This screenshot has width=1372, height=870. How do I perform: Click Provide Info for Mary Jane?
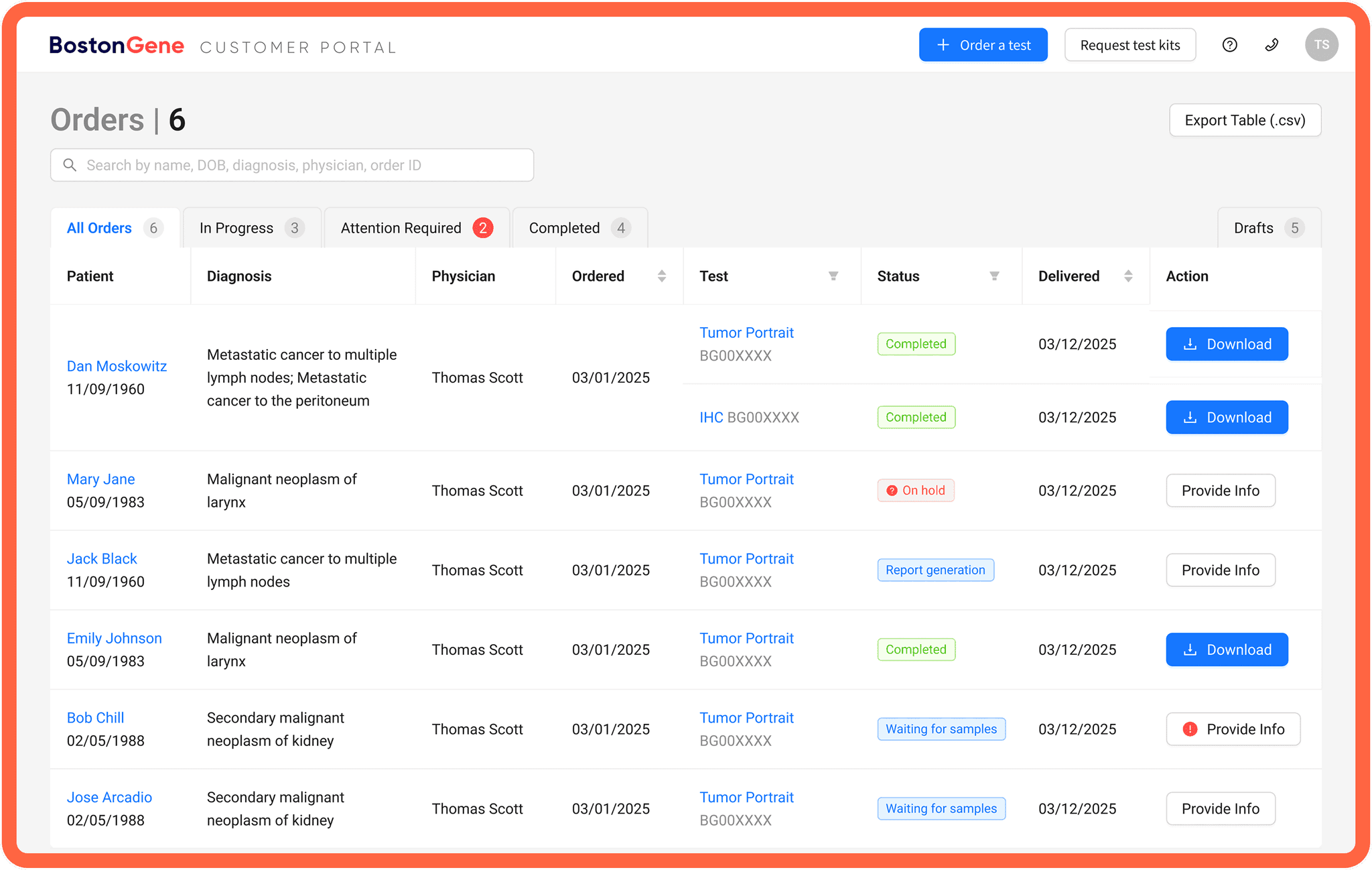point(1220,491)
